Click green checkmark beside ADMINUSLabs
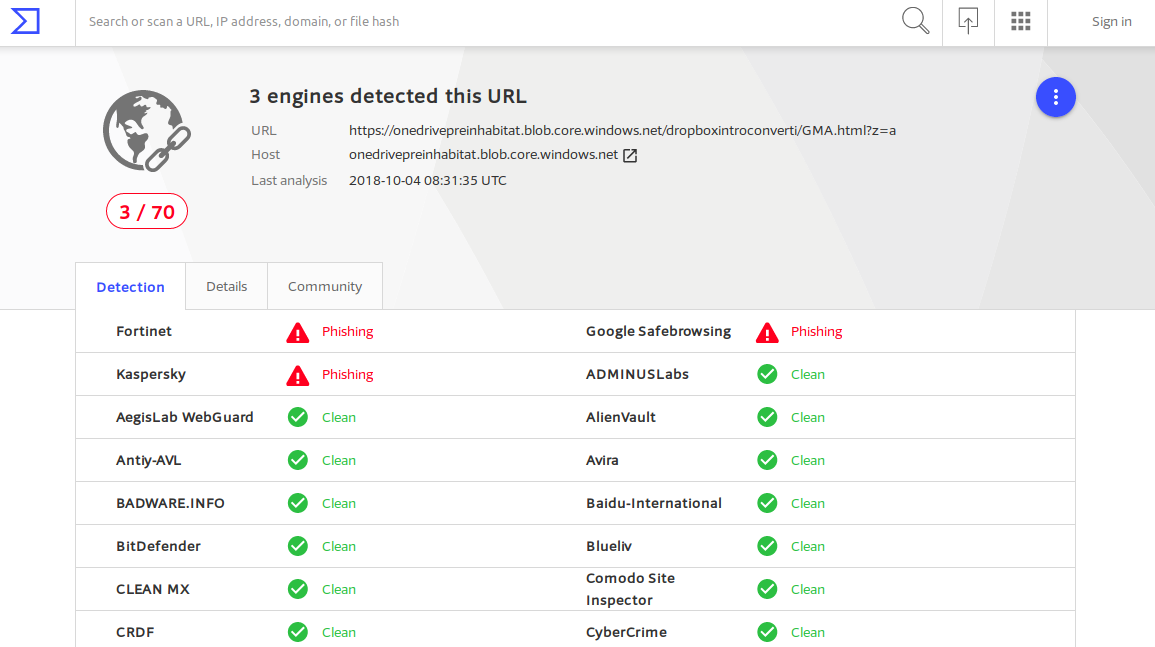1155x647 pixels. coord(767,374)
